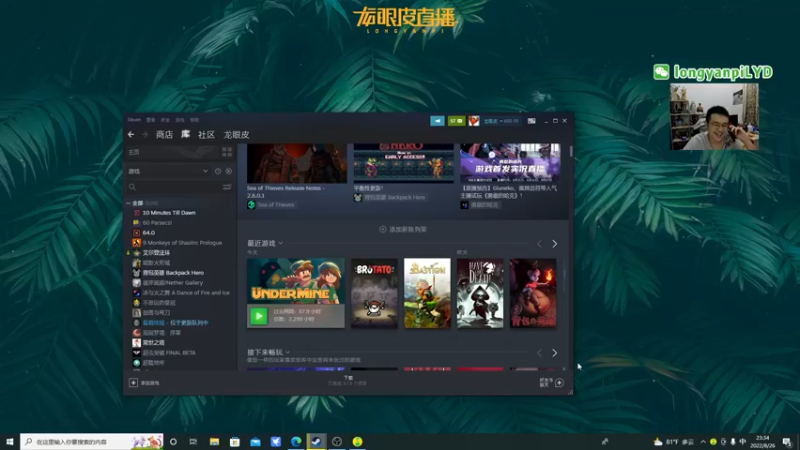Screen dimensions: 800x450
Task: Show next recent games with right arrow
Action: point(555,244)
